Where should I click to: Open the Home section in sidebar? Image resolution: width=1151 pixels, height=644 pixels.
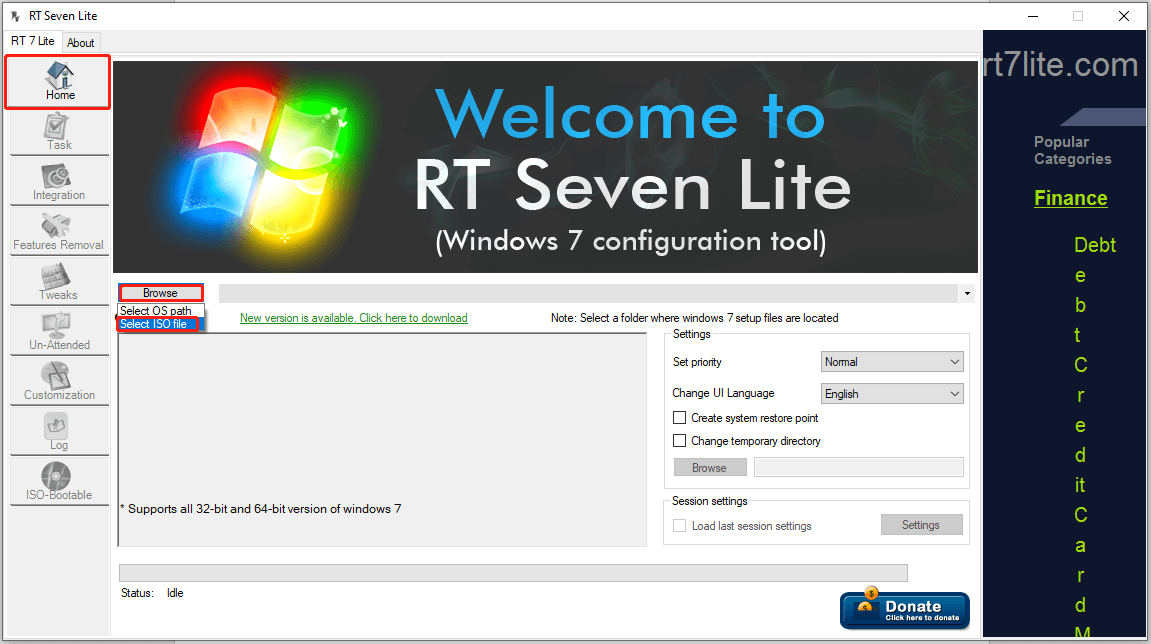[58, 82]
